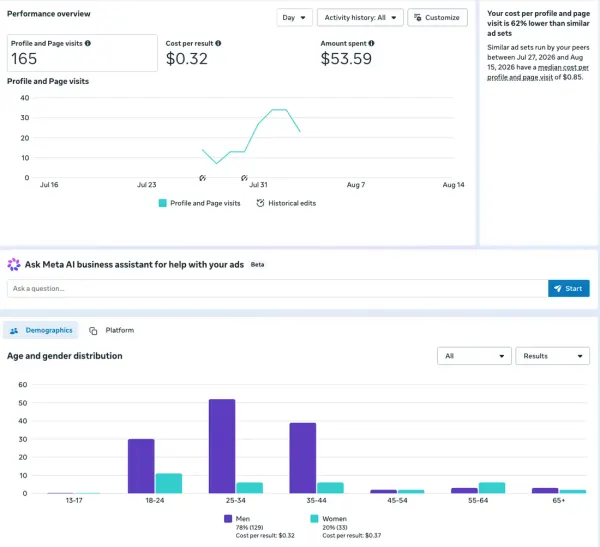Viewport: 600px width, 547px height.
Task: Click the Historical edits legend icon
Action: point(260,203)
